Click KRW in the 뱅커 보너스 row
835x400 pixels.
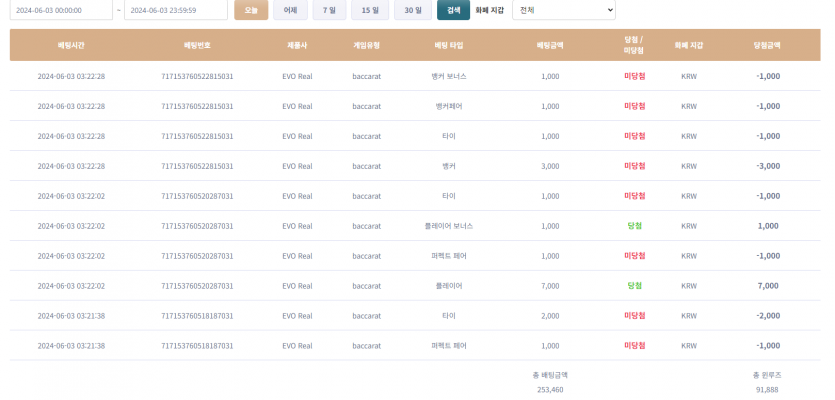689,76
